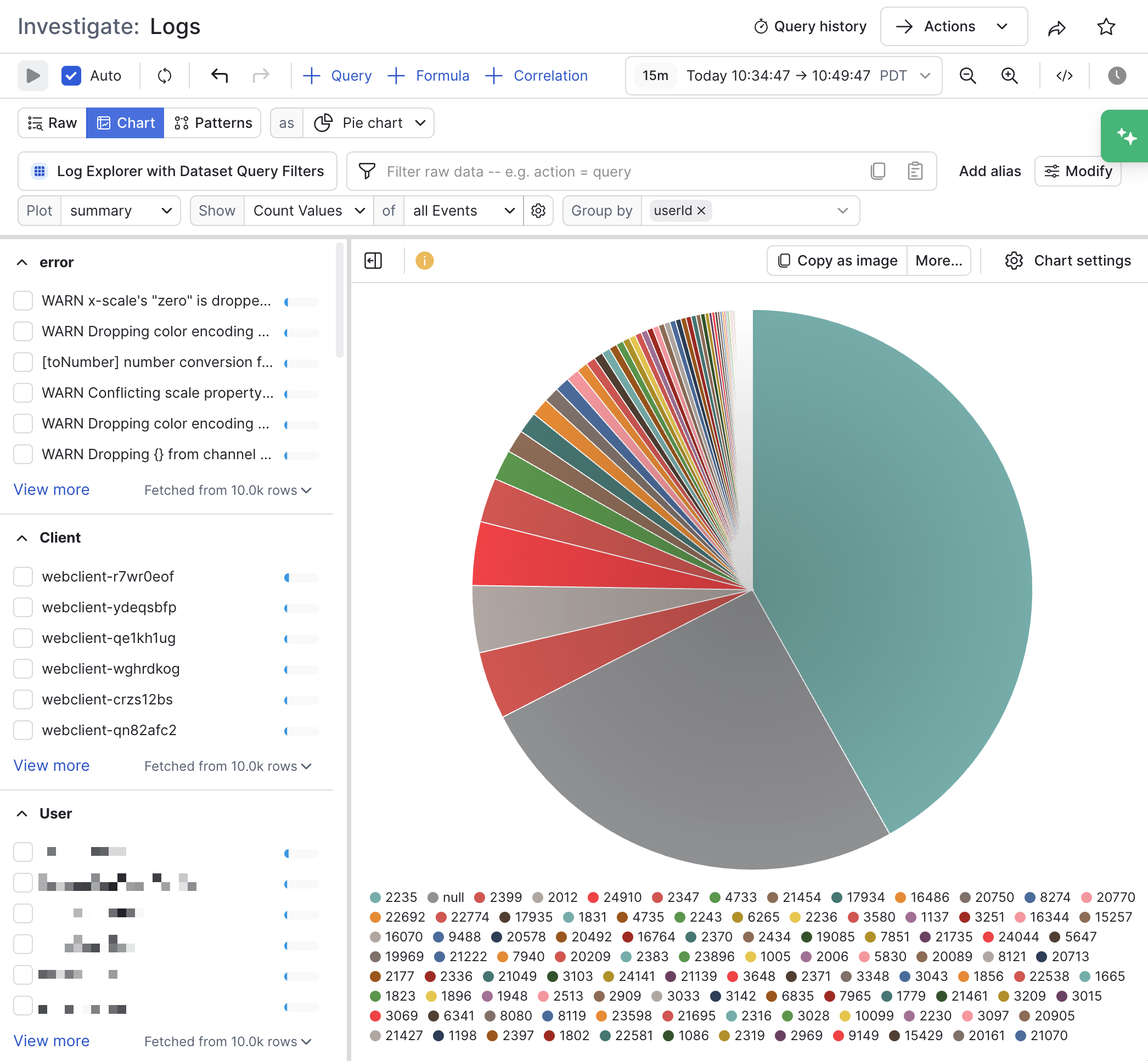The width and height of the screenshot is (1148, 1061).
Task: Collapse the User section
Action: (22, 814)
